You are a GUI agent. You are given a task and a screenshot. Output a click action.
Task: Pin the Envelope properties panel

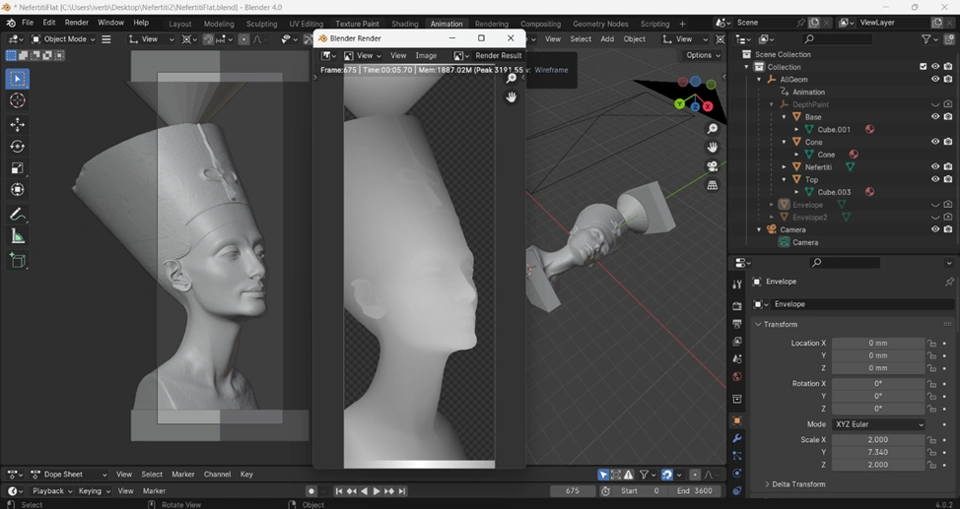point(949,282)
